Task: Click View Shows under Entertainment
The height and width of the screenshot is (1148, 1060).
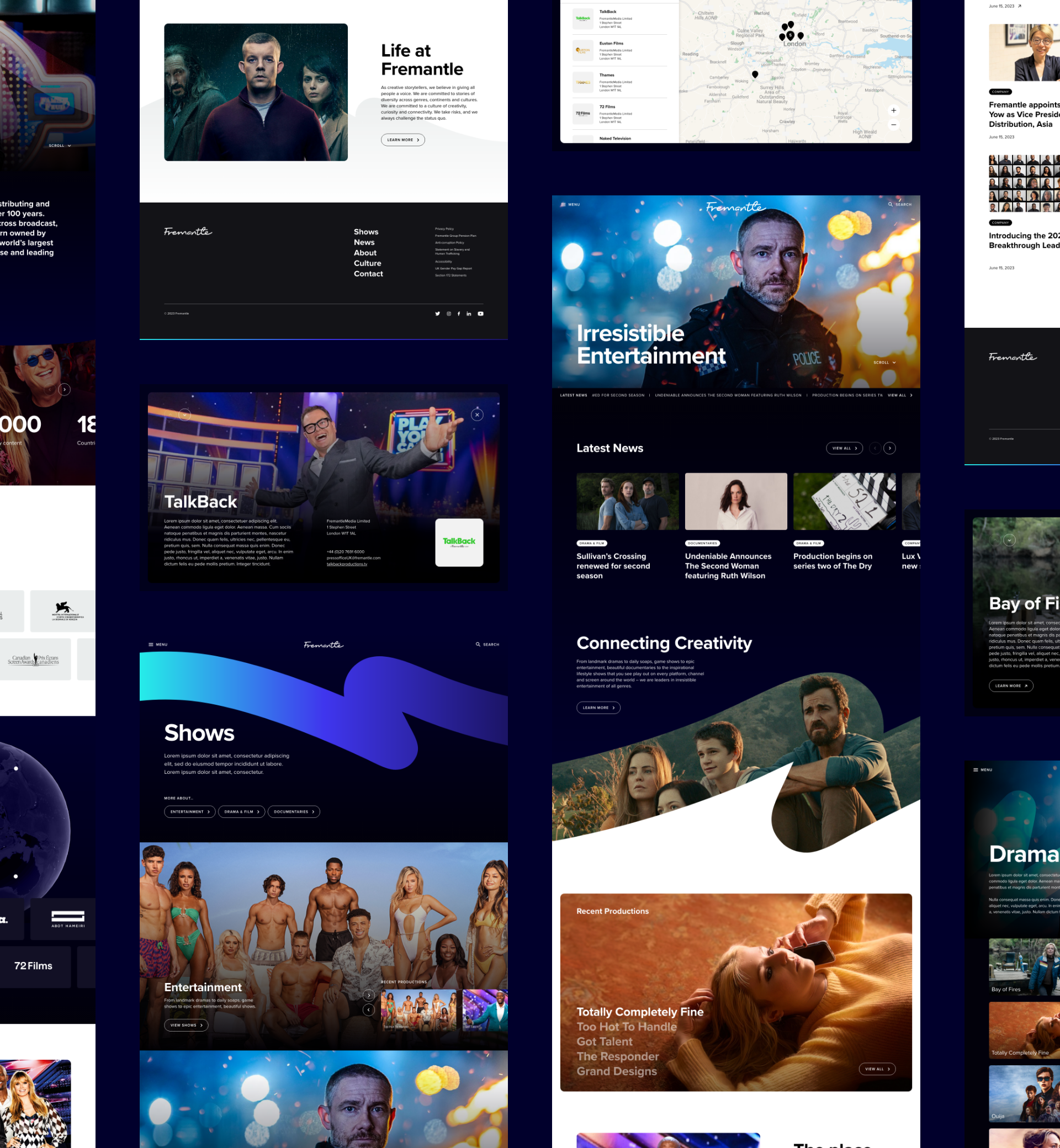Action: (x=186, y=1025)
